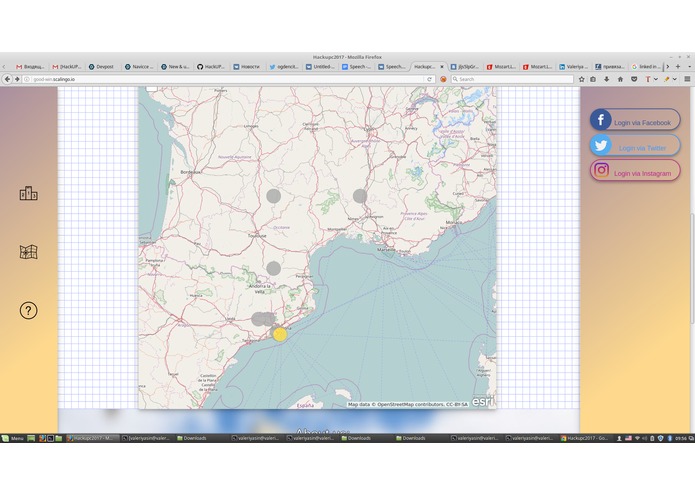
Task: Switch to the Untitled tab
Action: coord(320,66)
